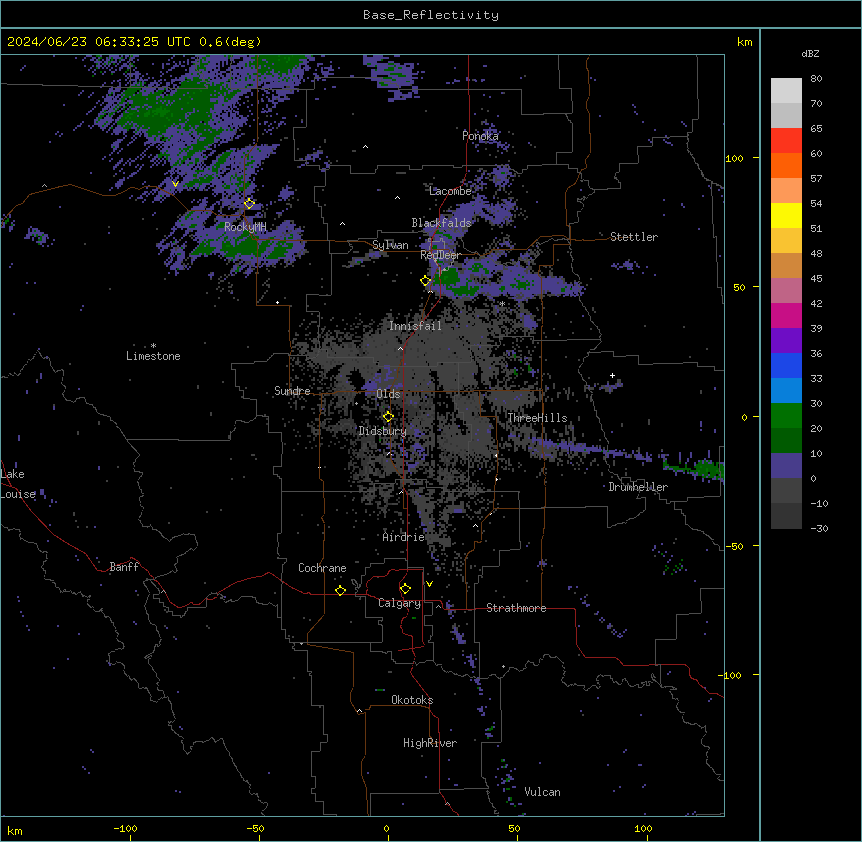Select the magenta 39-42 dBZ legend swatch
Screen dimensions: 862x842
coord(786,316)
